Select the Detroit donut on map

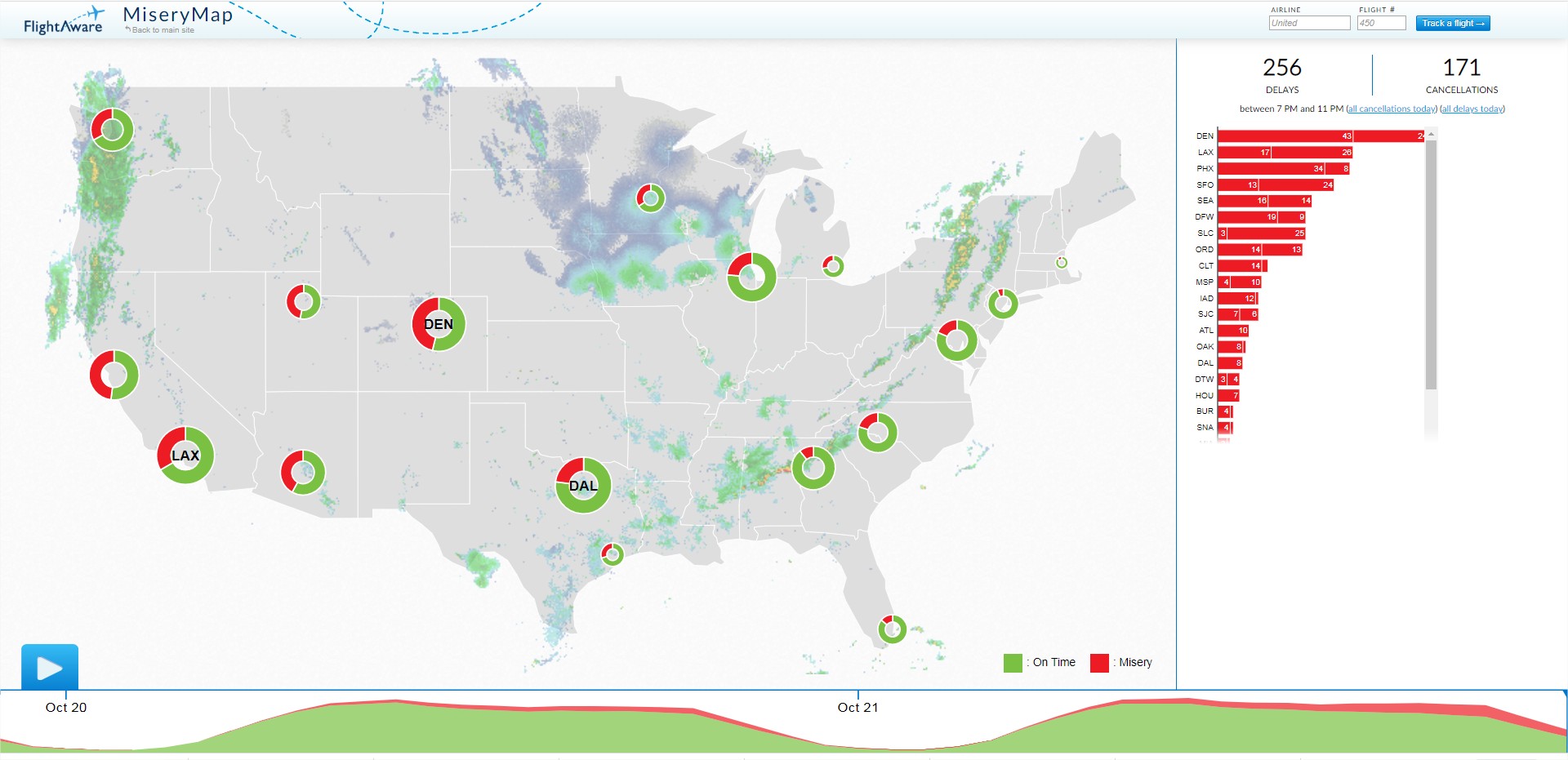[832, 265]
